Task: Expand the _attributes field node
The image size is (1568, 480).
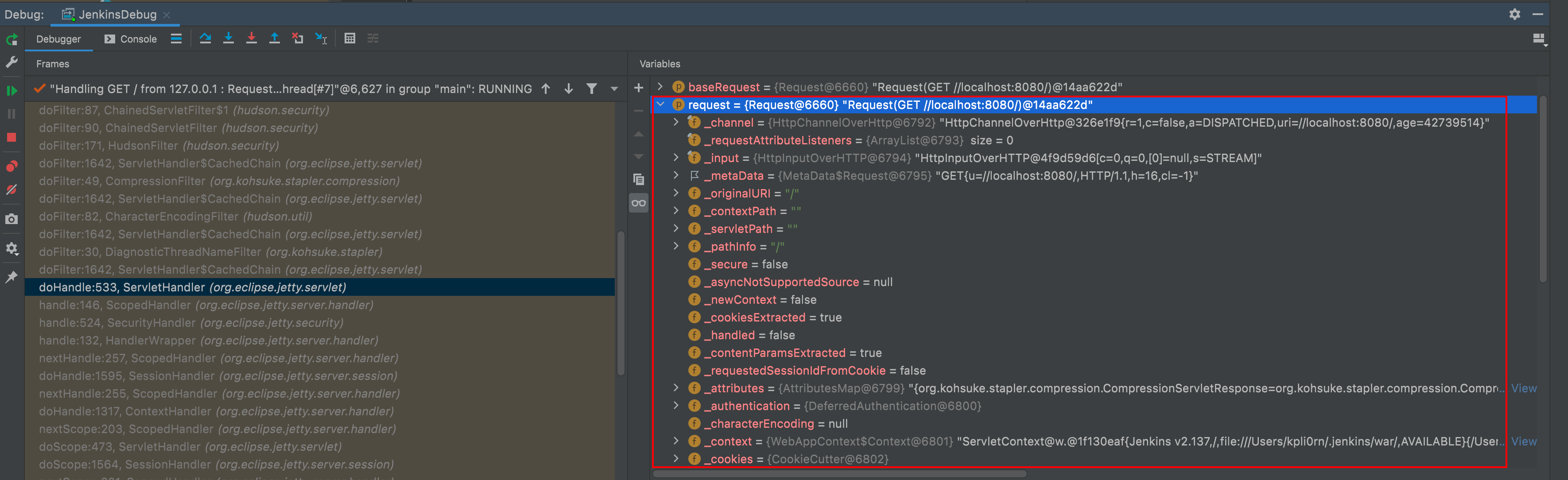Action: click(x=676, y=388)
